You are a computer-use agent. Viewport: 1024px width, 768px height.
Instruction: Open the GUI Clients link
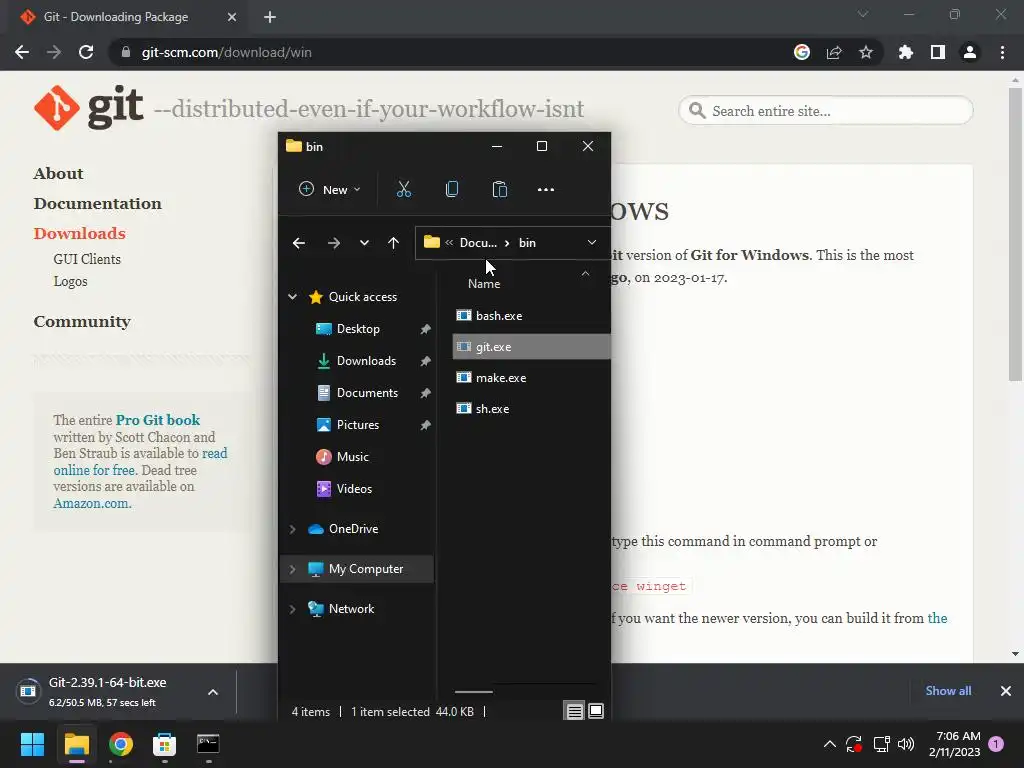87,259
